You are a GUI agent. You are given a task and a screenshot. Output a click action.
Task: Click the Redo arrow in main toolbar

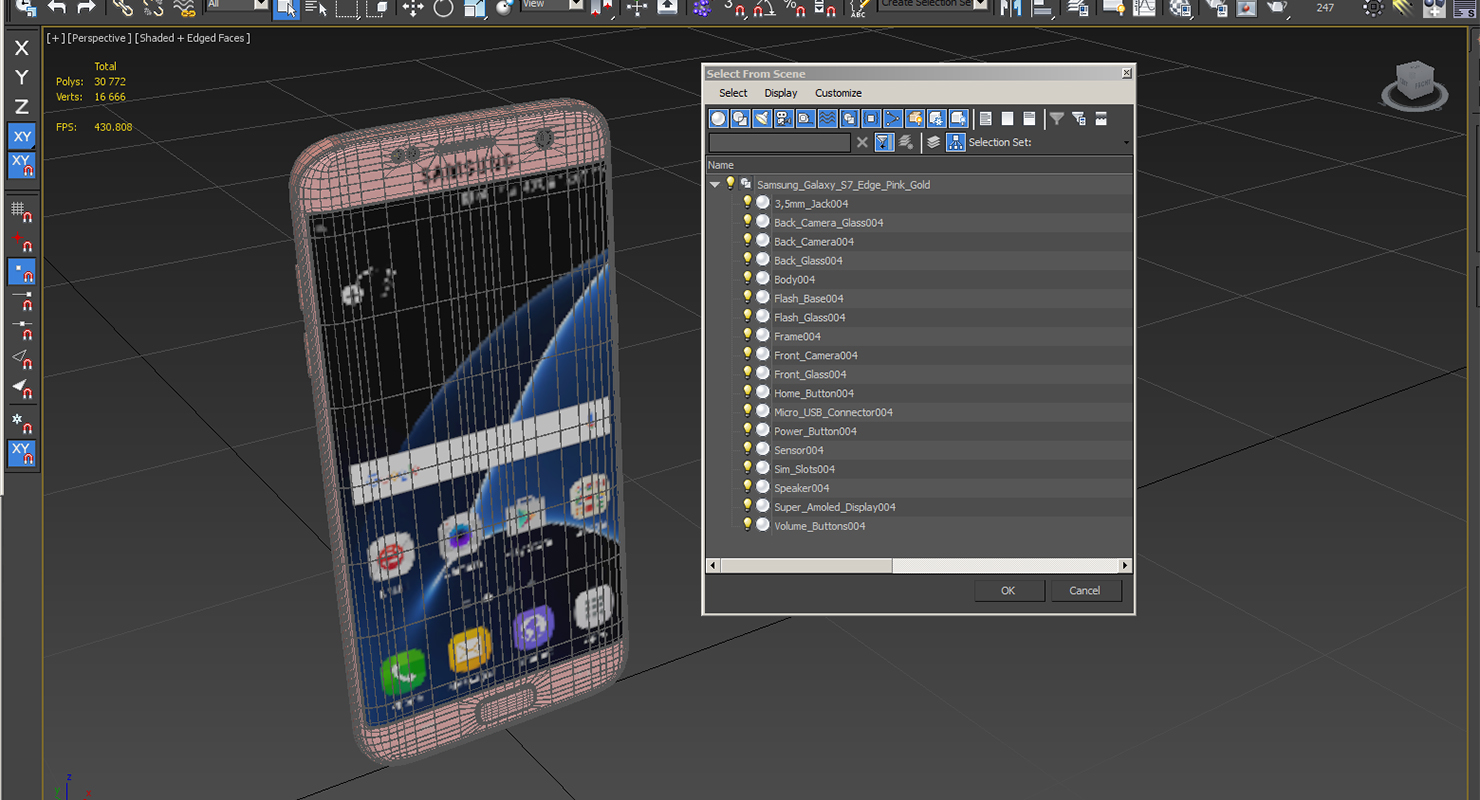click(x=86, y=7)
